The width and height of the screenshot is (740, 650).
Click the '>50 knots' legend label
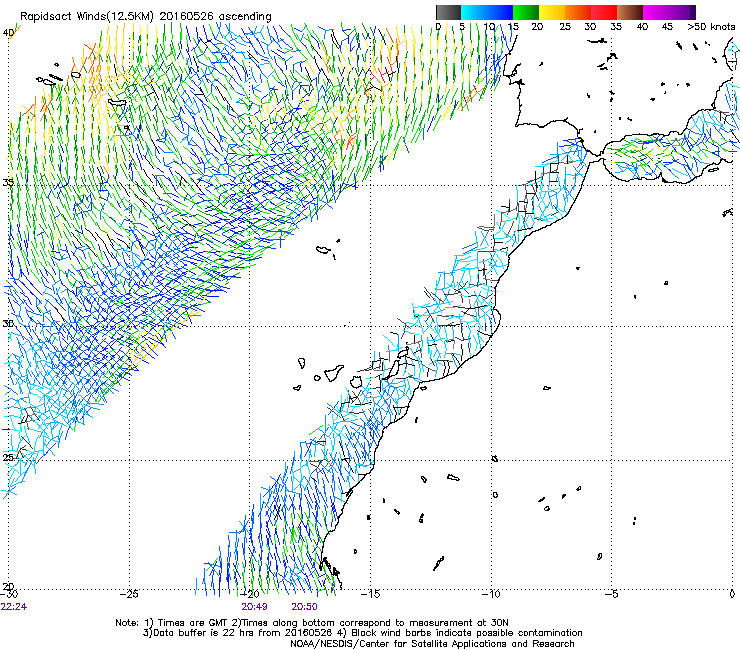tap(711, 26)
